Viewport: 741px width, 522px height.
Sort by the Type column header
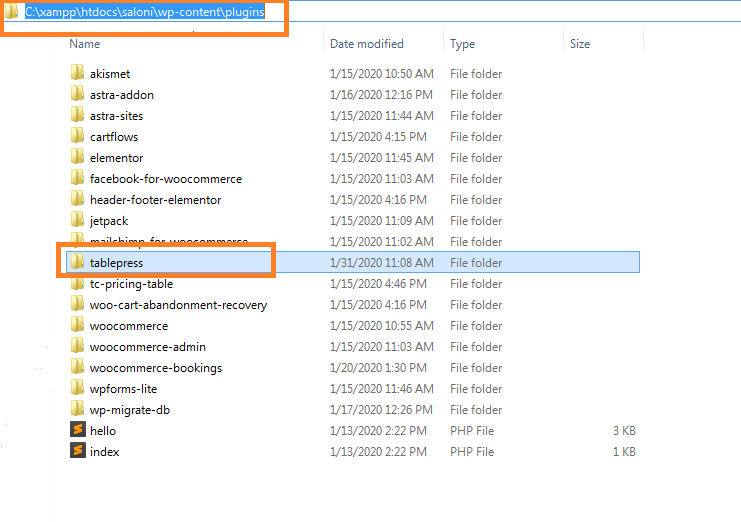[x=463, y=44]
